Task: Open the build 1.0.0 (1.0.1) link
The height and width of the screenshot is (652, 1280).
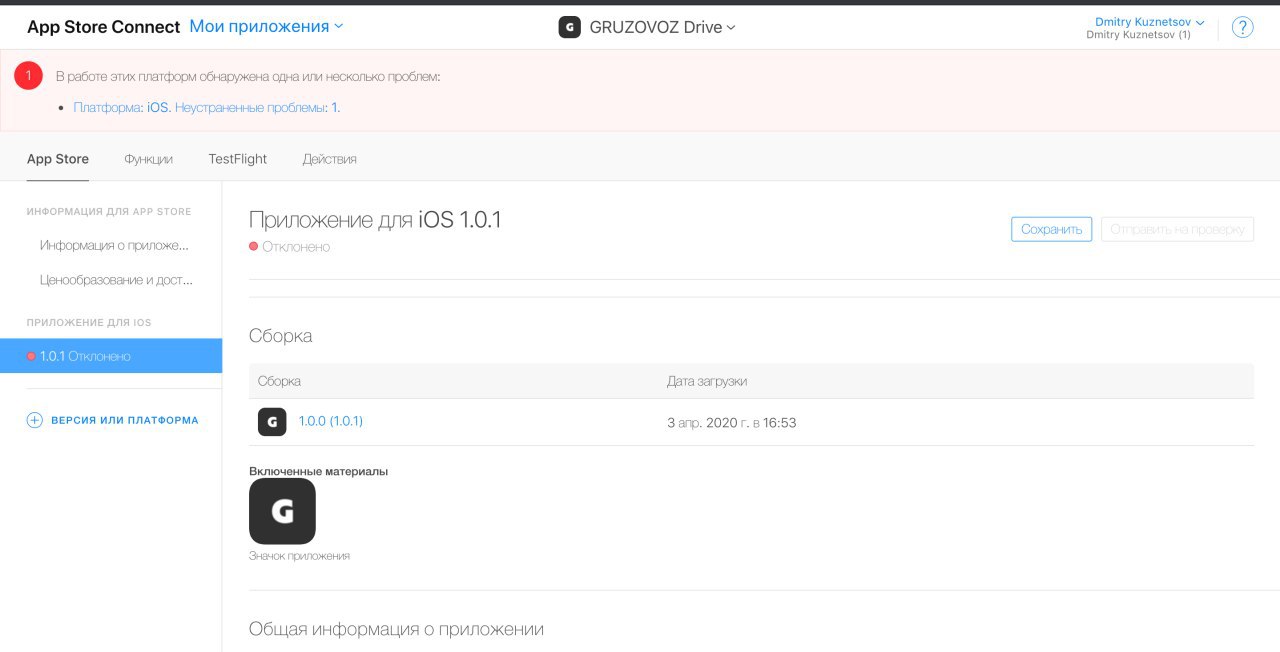Action: (331, 421)
